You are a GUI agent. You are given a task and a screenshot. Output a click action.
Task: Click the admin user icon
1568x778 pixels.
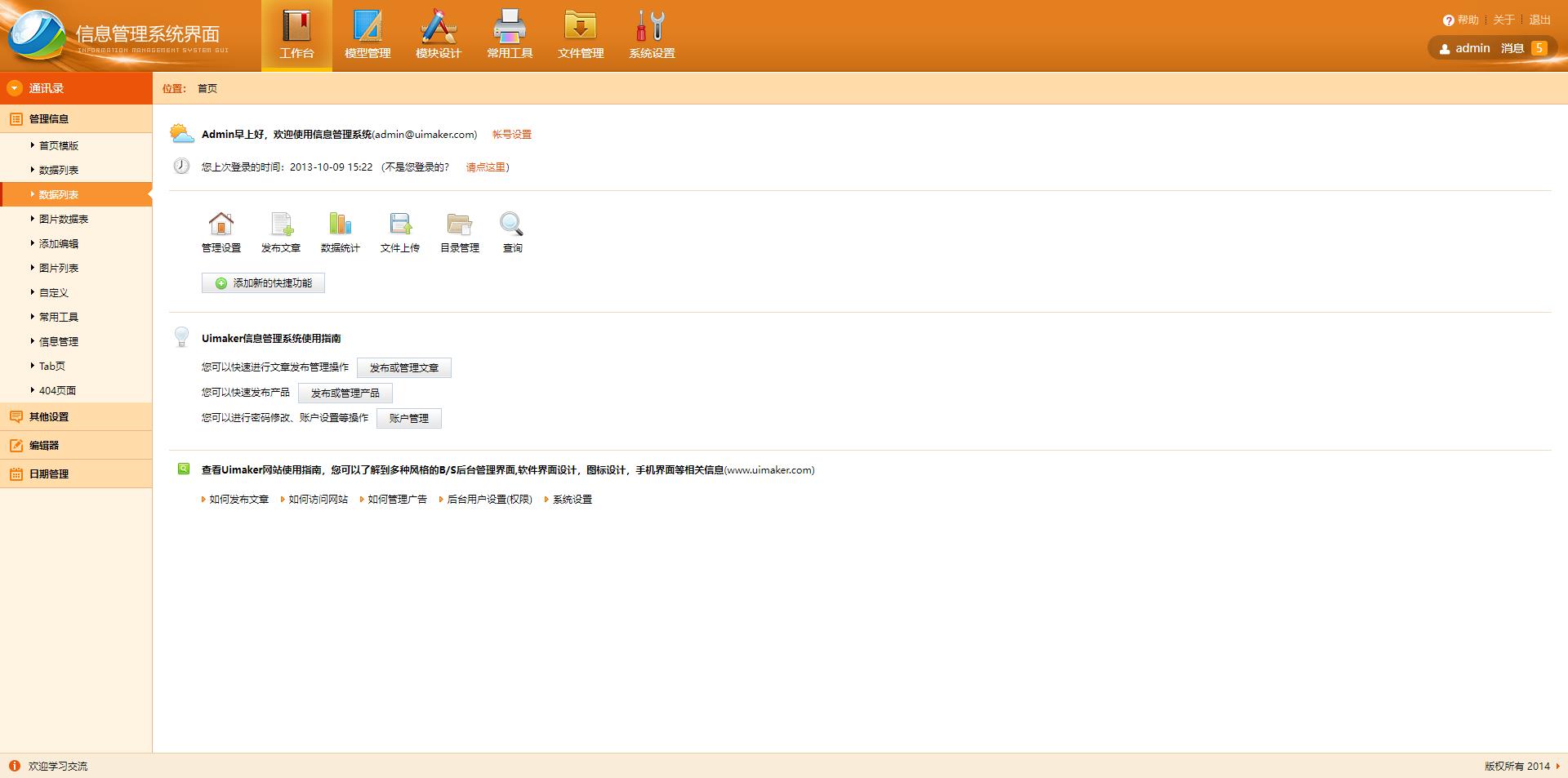click(1445, 49)
